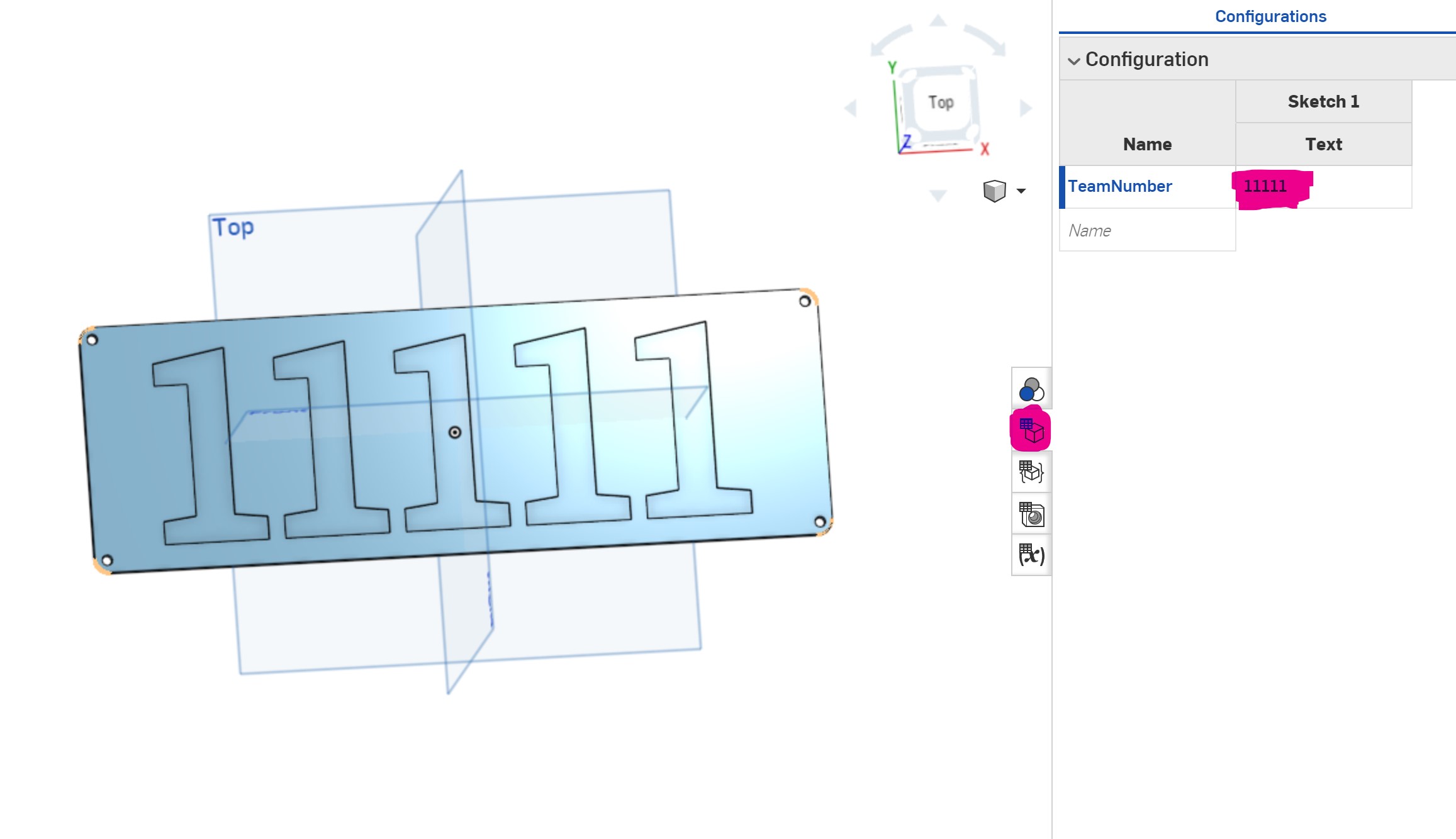Open the render mode dropdown arrow
The height and width of the screenshot is (839, 1456).
(1021, 191)
